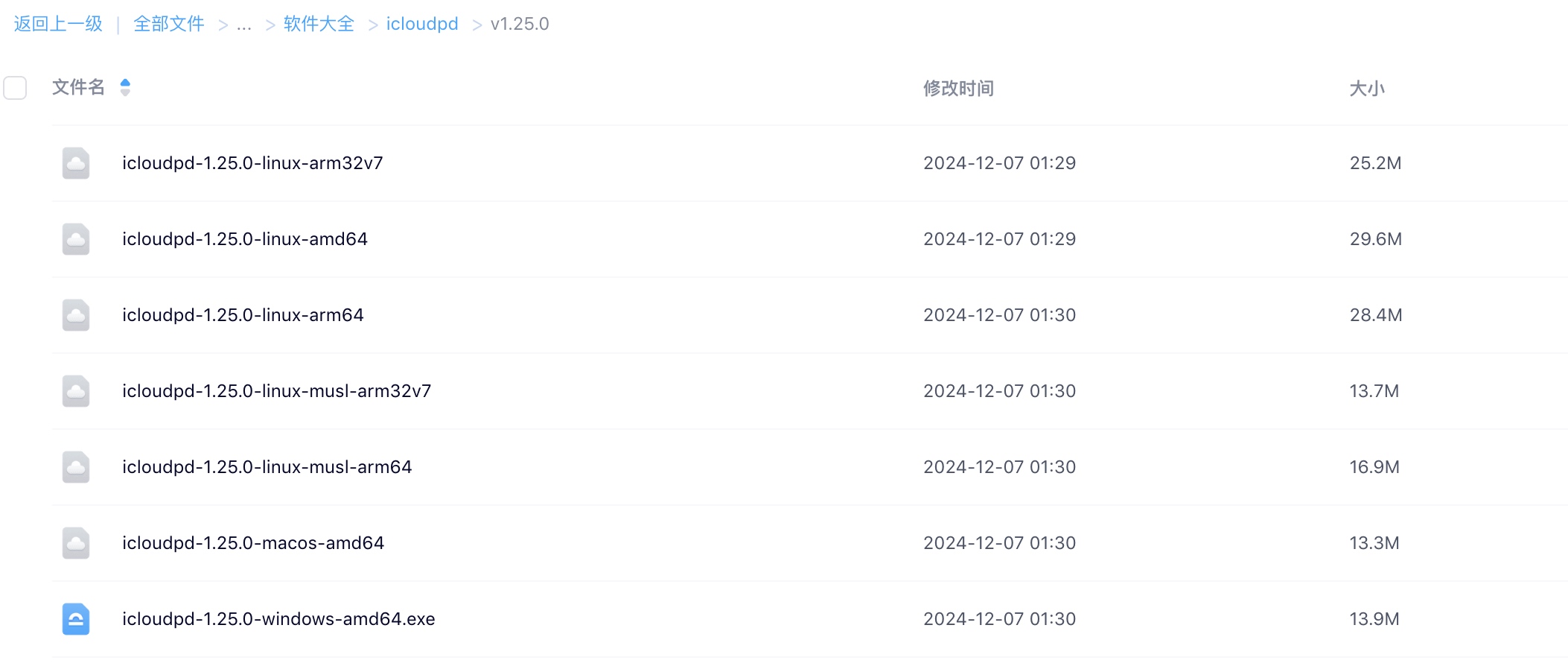
Task: Toggle the 文件名 sort arrow icon
Action: tap(125, 88)
